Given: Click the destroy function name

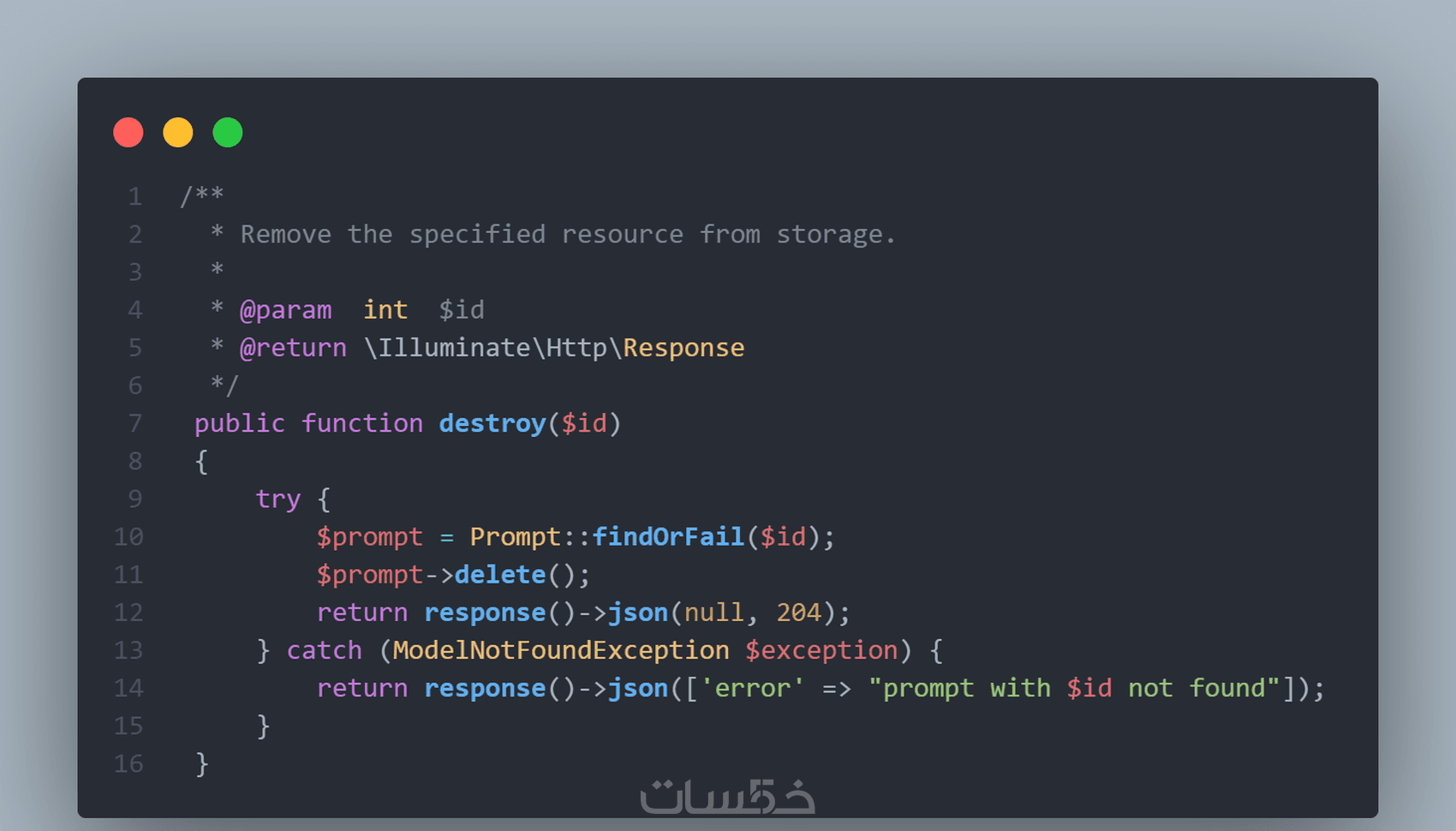Looking at the screenshot, I should 492,423.
